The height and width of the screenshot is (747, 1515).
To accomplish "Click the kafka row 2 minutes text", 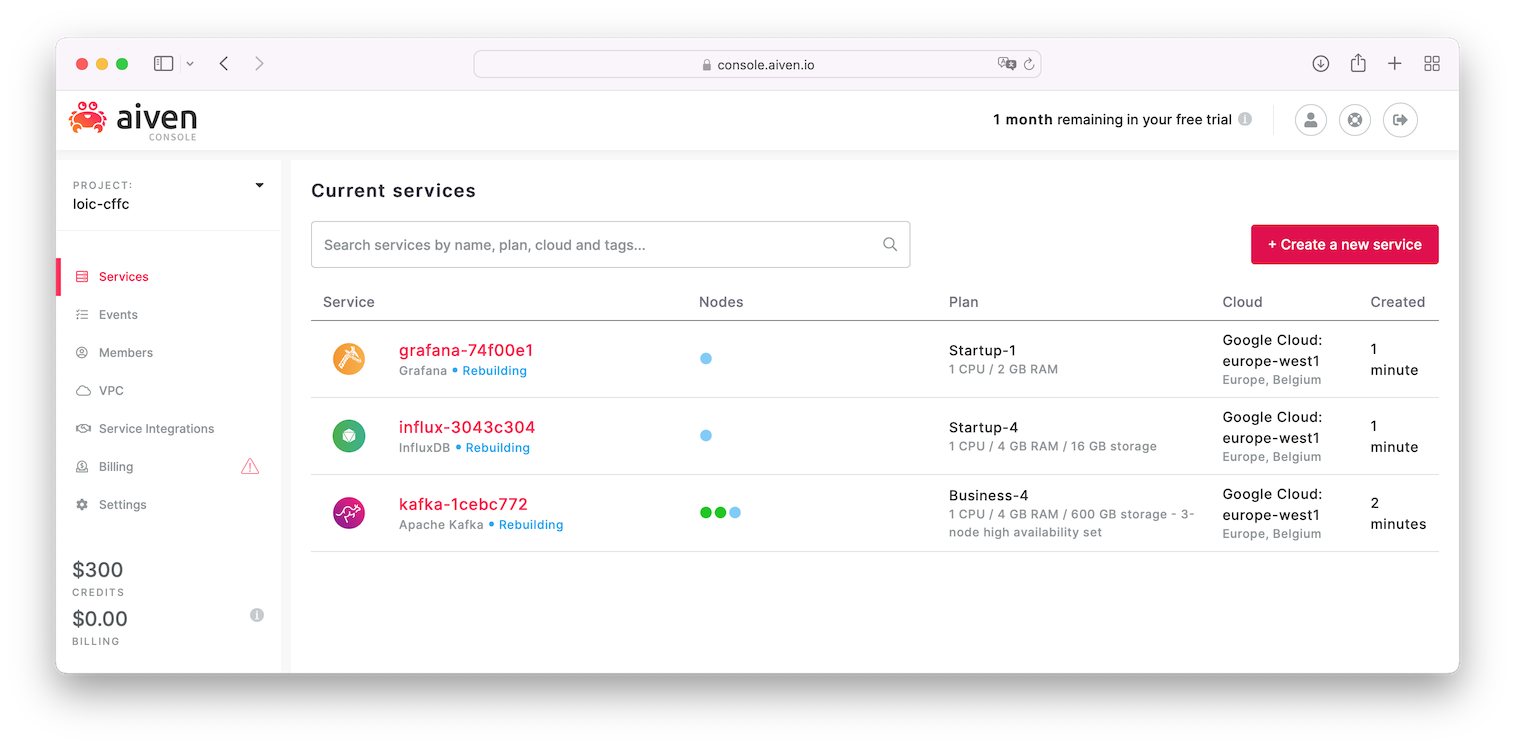I will point(1398,513).
